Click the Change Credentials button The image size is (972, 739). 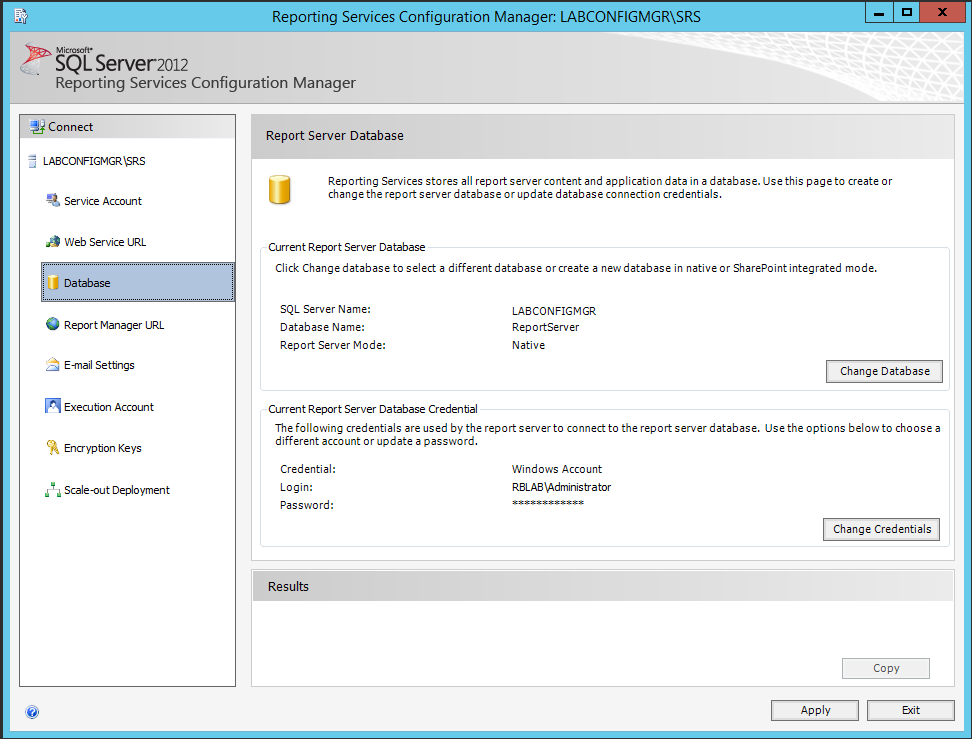click(x=881, y=529)
